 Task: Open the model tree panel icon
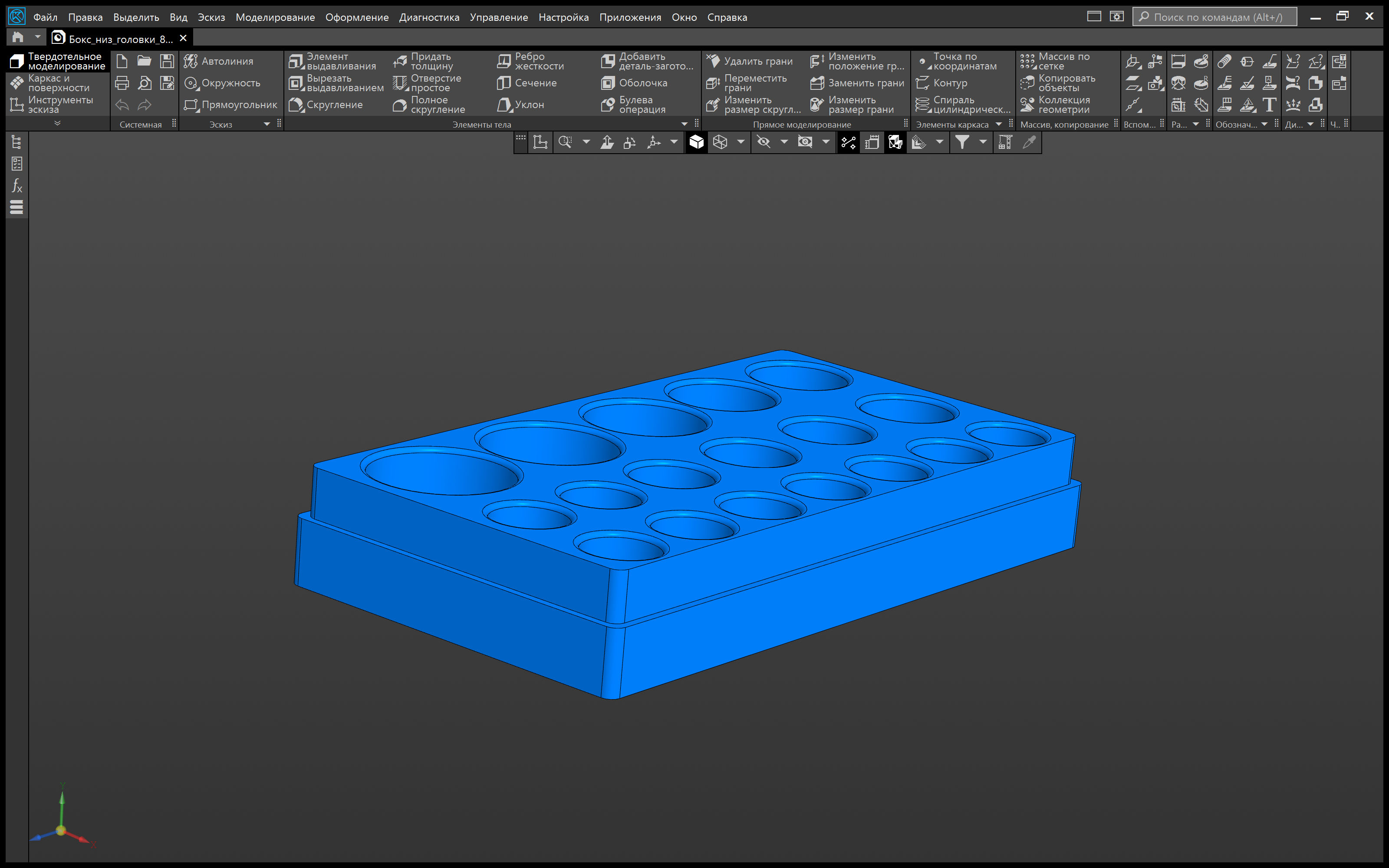point(16,142)
